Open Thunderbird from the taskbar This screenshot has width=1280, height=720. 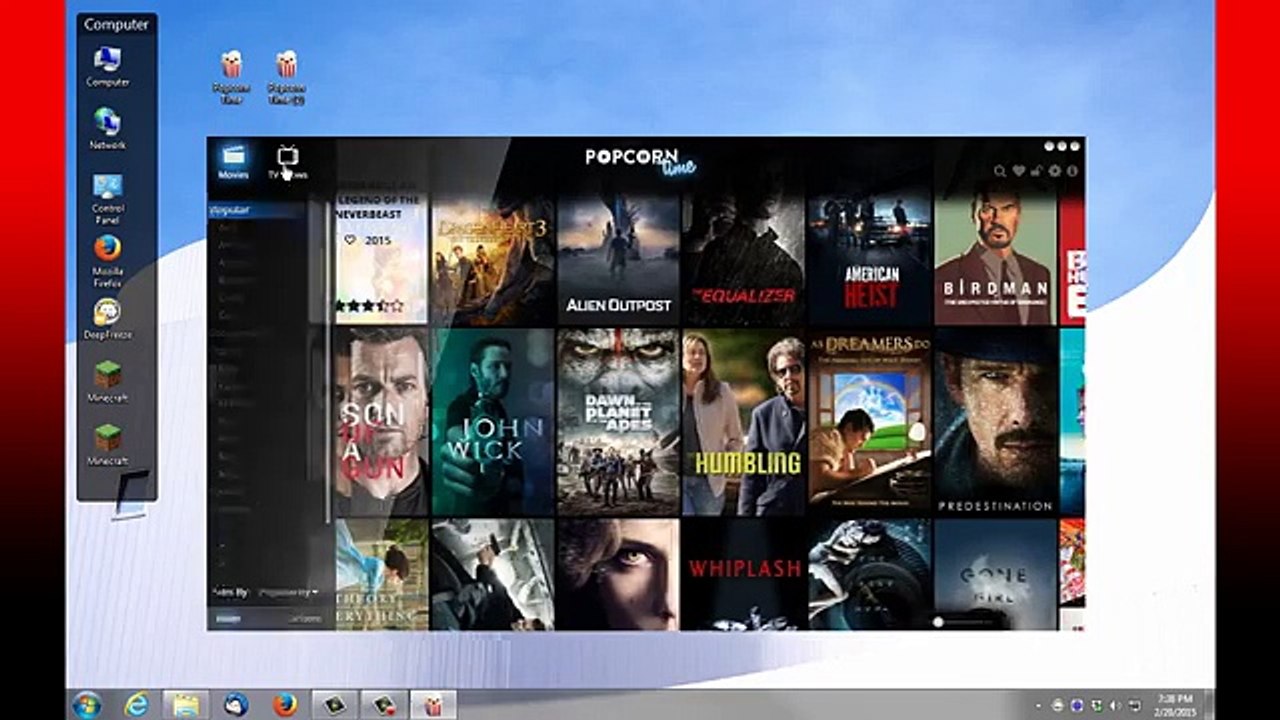pos(236,704)
